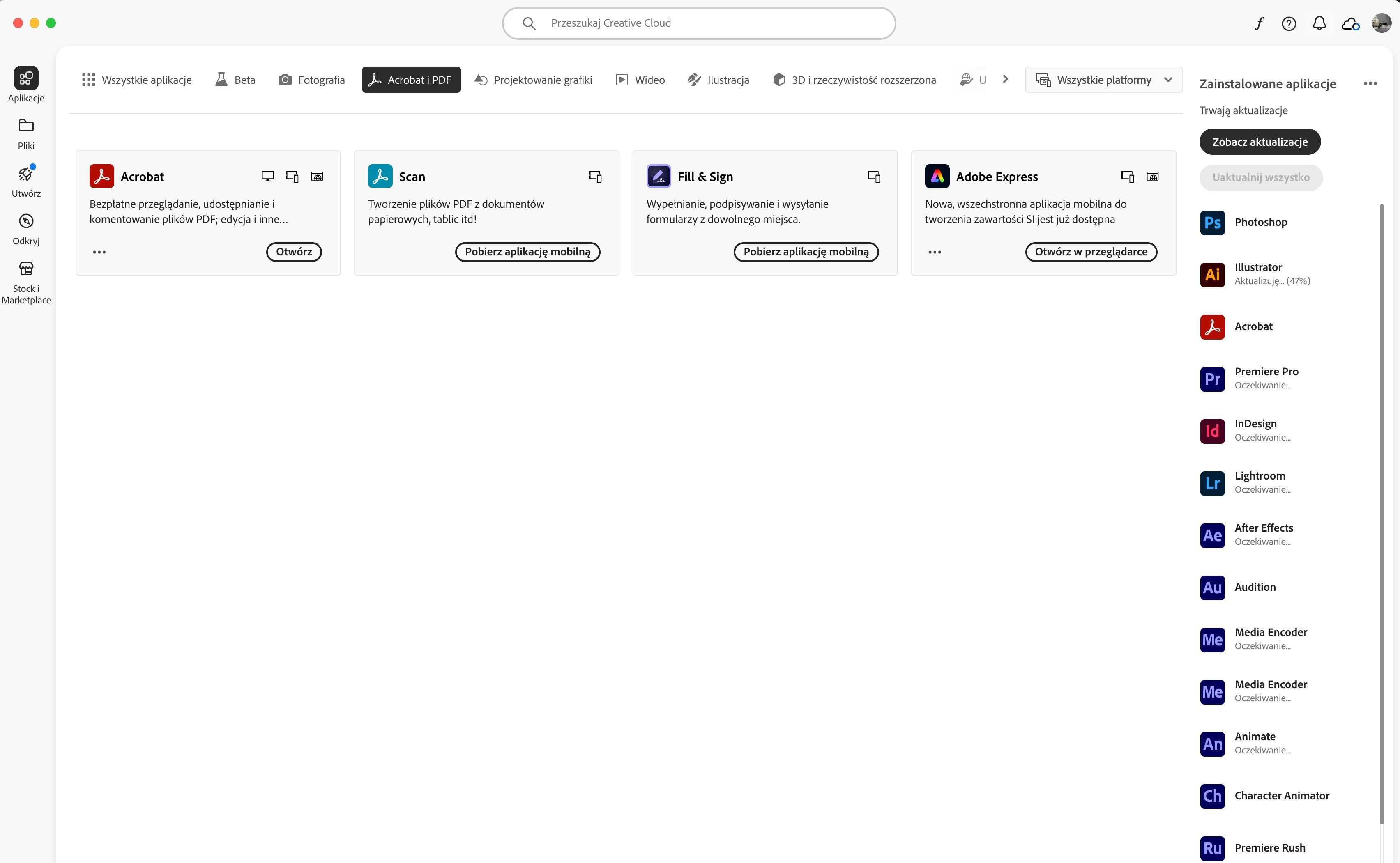This screenshot has width=1400, height=863.
Task: Click the Acrobat card desktop platform icon
Action: (x=267, y=177)
